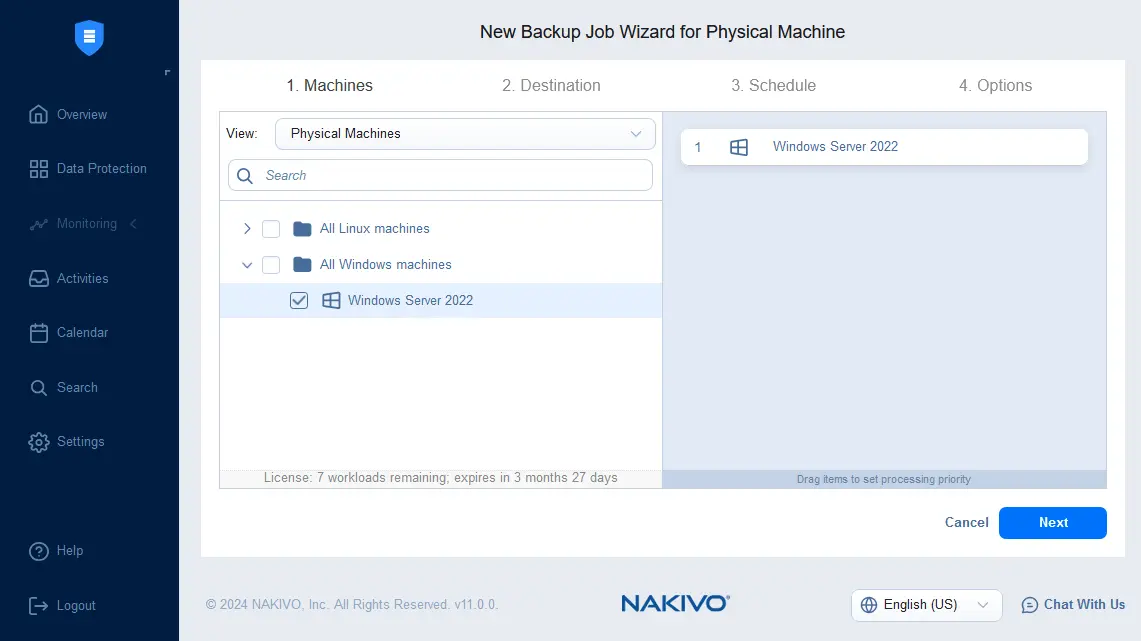Click the All Linux machines folder icon
The height and width of the screenshot is (641, 1141).
tap(302, 229)
